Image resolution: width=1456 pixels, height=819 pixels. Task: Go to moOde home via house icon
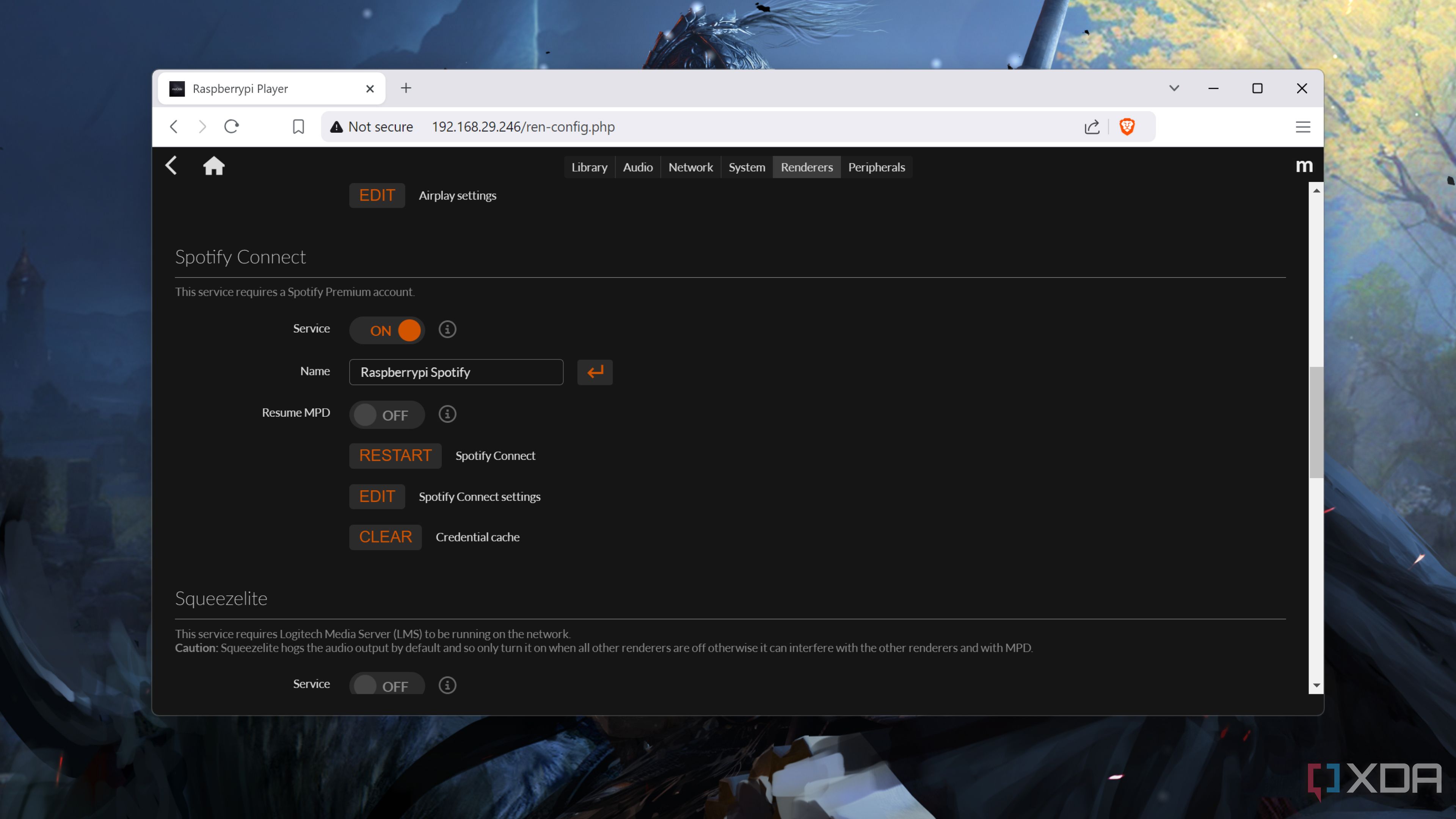click(213, 166)
